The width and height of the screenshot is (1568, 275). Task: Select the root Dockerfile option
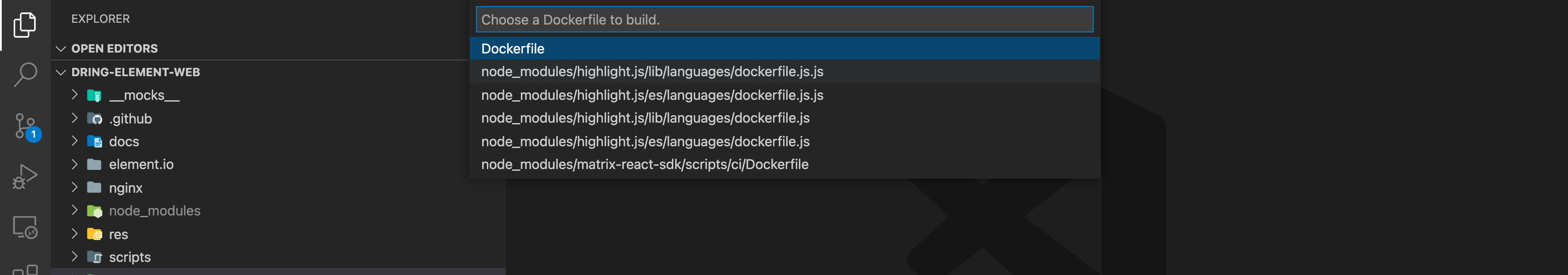(784, 49)
